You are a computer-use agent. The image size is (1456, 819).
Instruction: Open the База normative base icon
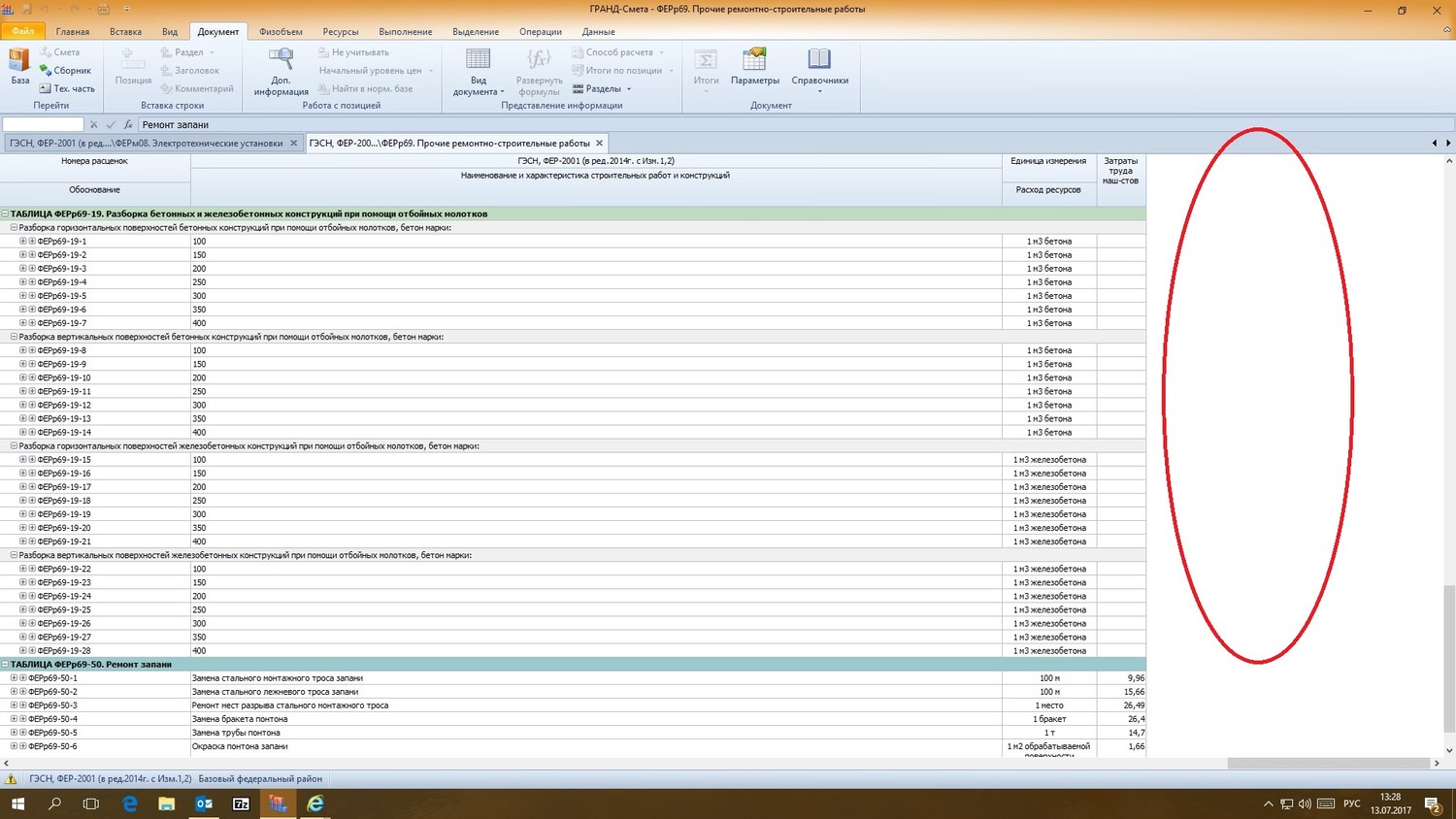point(19,66)
